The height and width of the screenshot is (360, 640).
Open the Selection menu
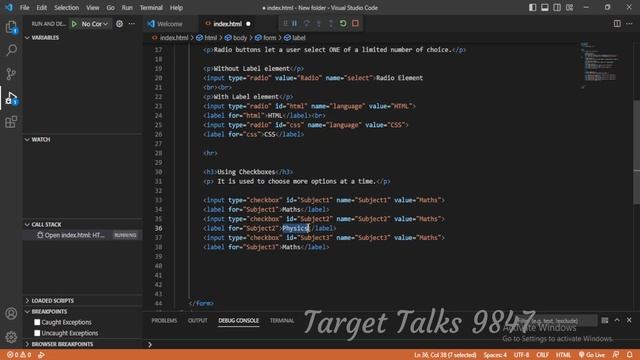(67, 7)
